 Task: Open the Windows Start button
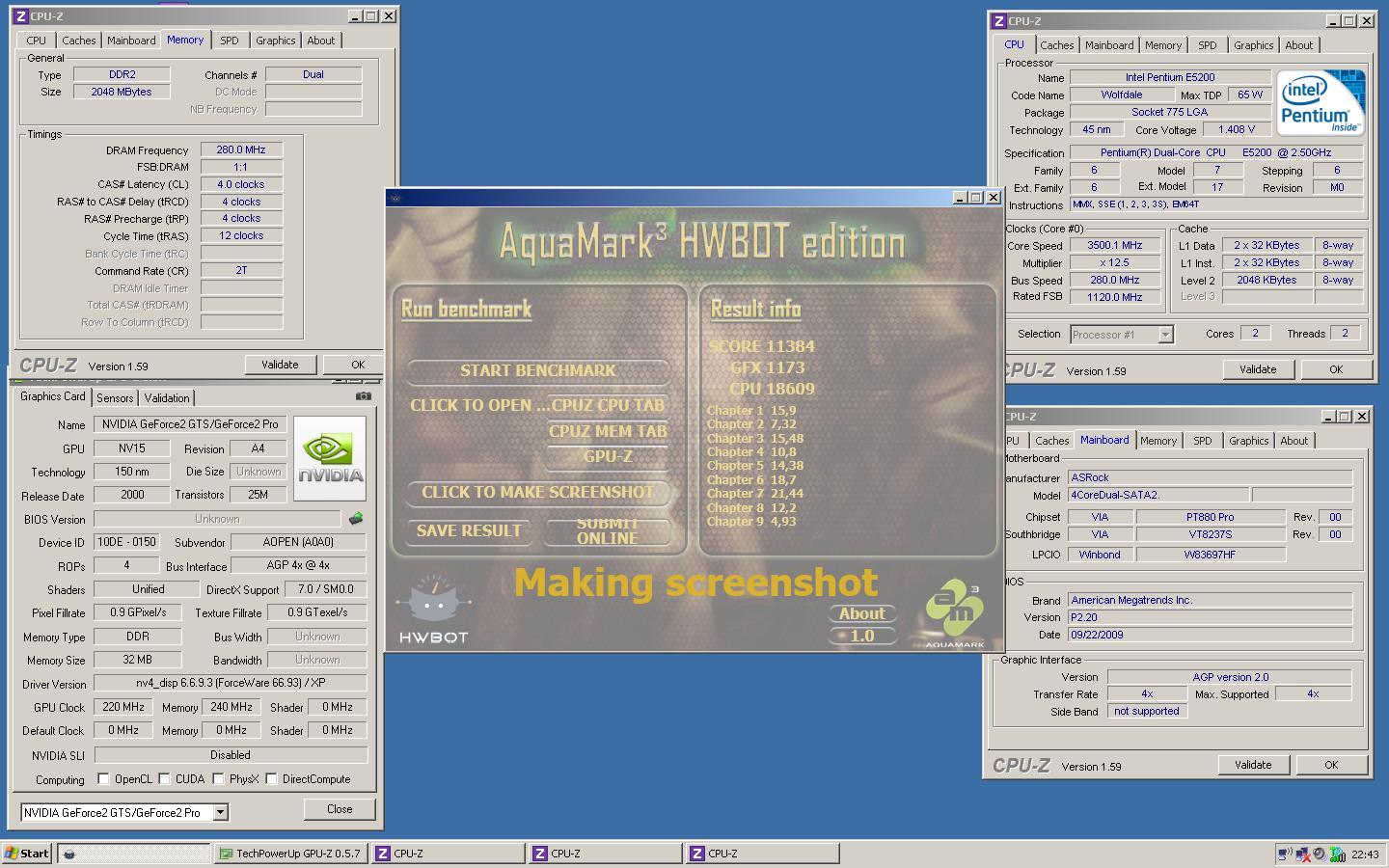pos(27,854)
